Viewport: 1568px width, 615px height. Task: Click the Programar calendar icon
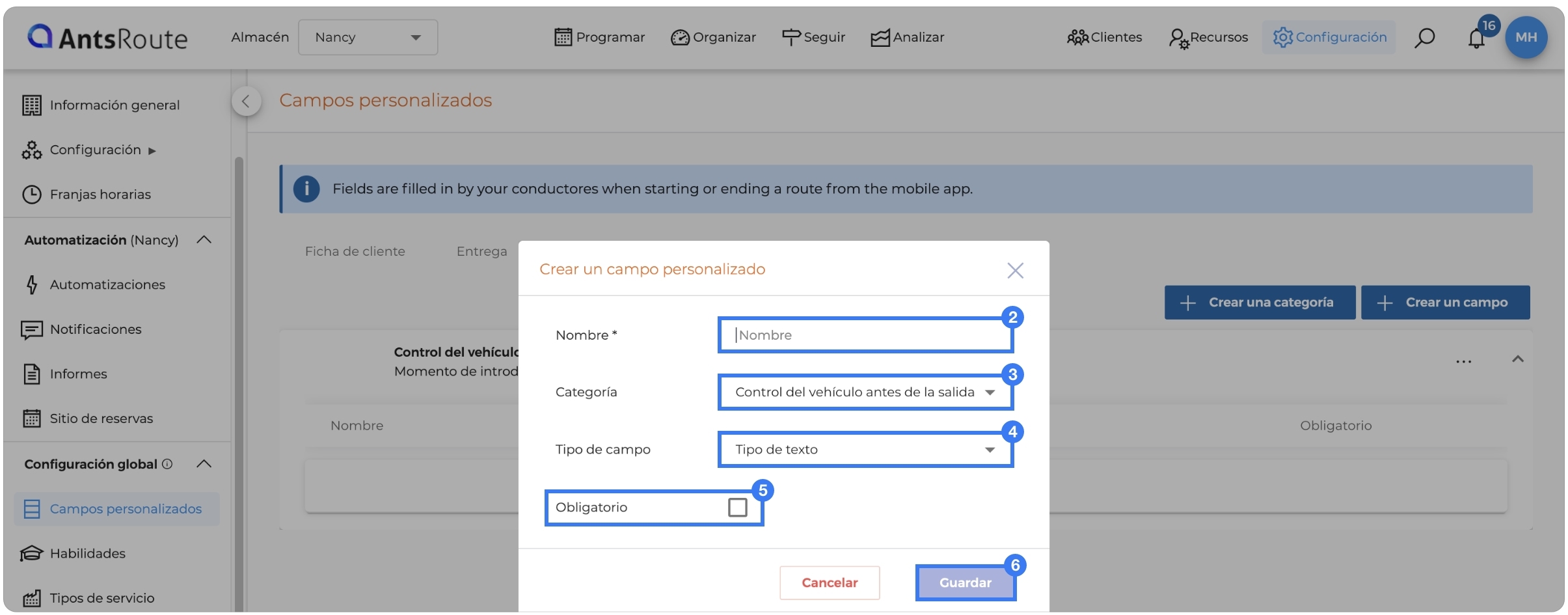(563, 37)
